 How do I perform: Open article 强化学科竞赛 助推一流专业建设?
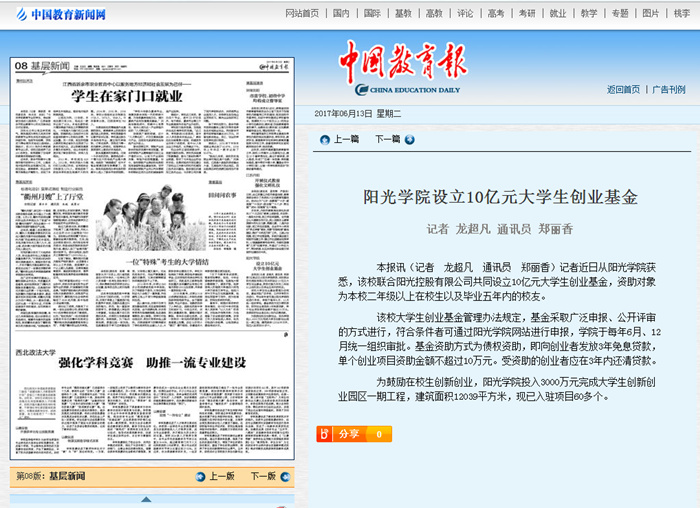(x=152, y=362)
